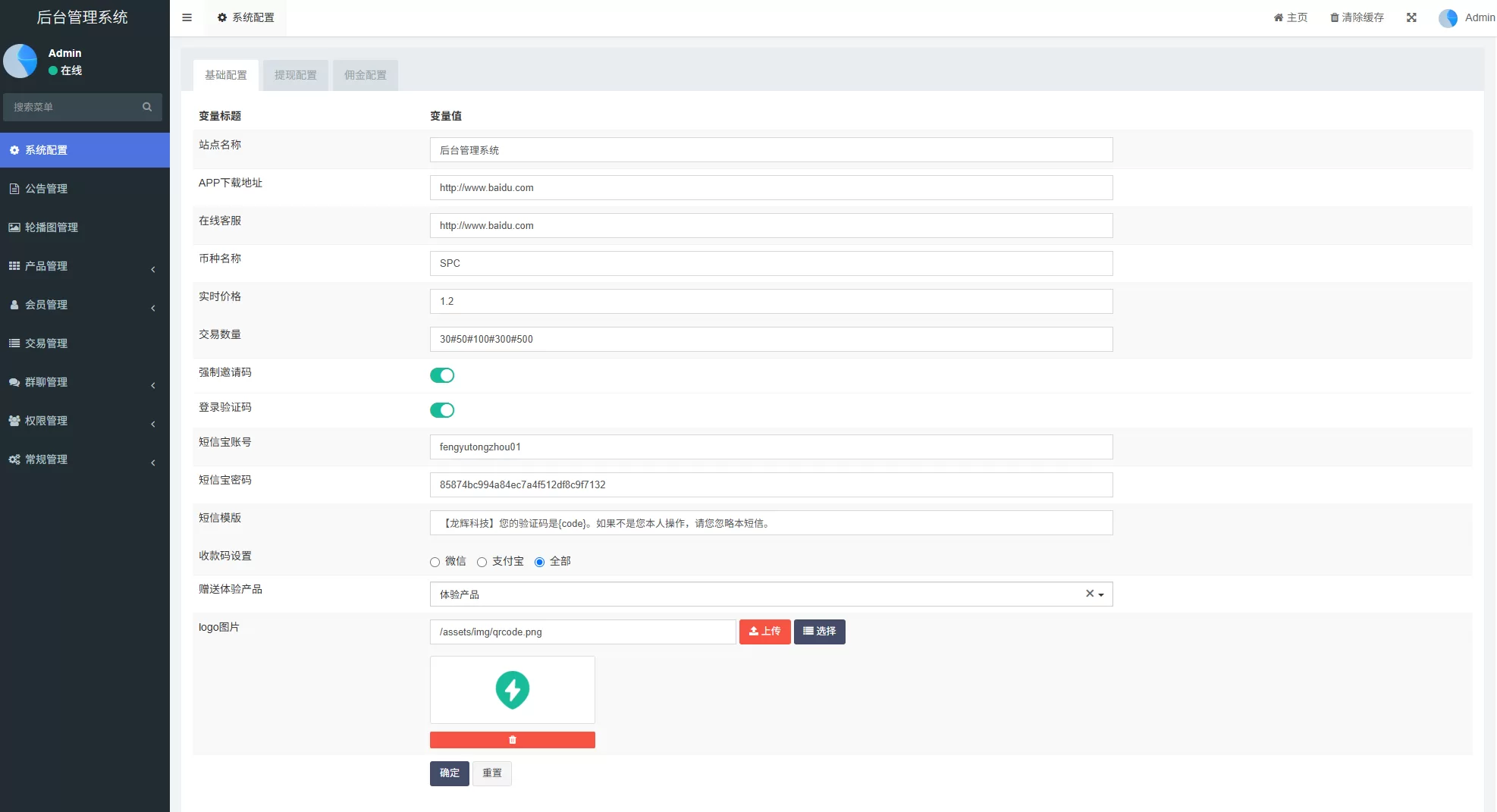Image resolution: width=1497 pixels, height=812 pixels.
Task: Switch to the 提现配置 tab
Action: click(x=296, y=75)
